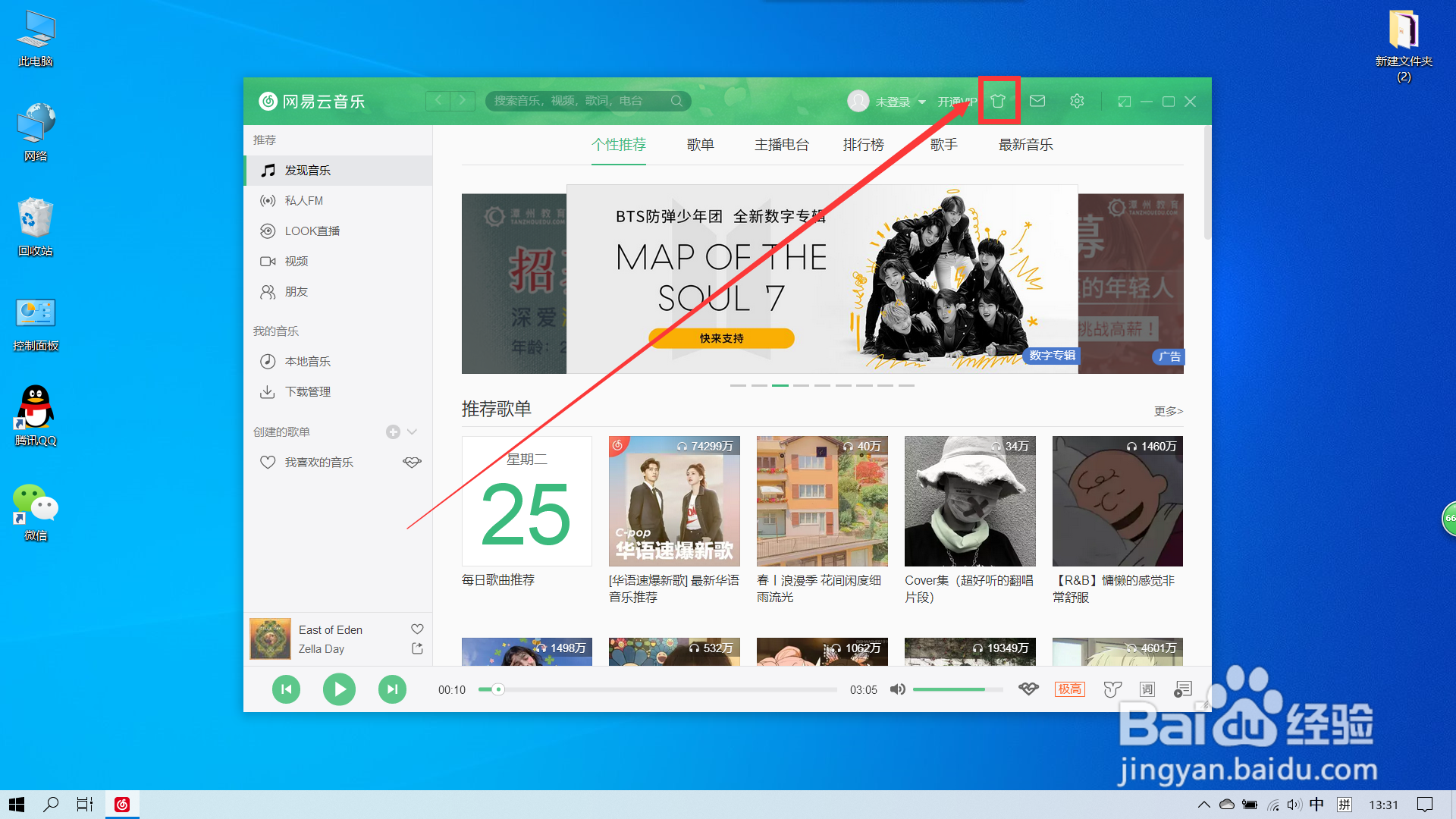This screenshot has width=1456, height=819.
Task: Open Cover集 playlist cover
Action: coord(970,500)
